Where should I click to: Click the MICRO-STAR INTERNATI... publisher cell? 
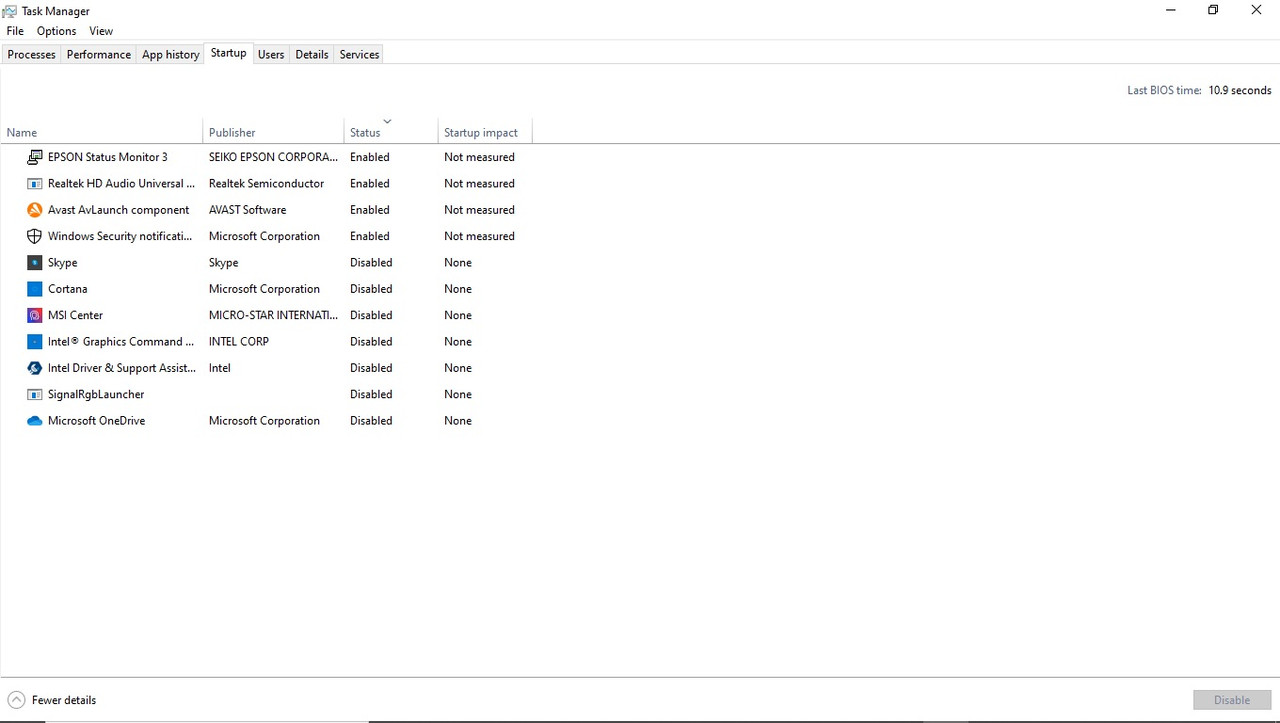click(x=273, y=315)
